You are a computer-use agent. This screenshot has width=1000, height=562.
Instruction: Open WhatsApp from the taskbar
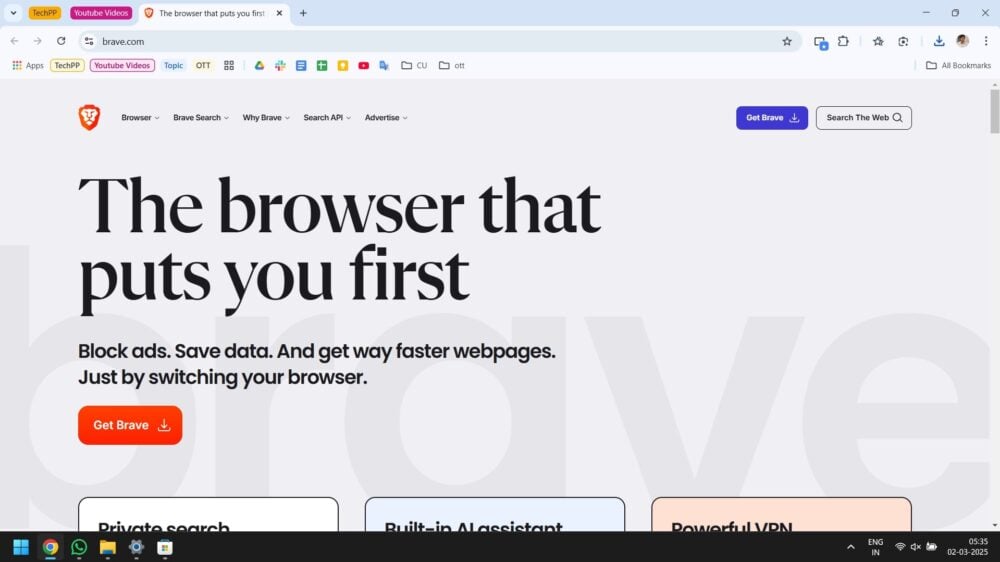coord(79,547)
